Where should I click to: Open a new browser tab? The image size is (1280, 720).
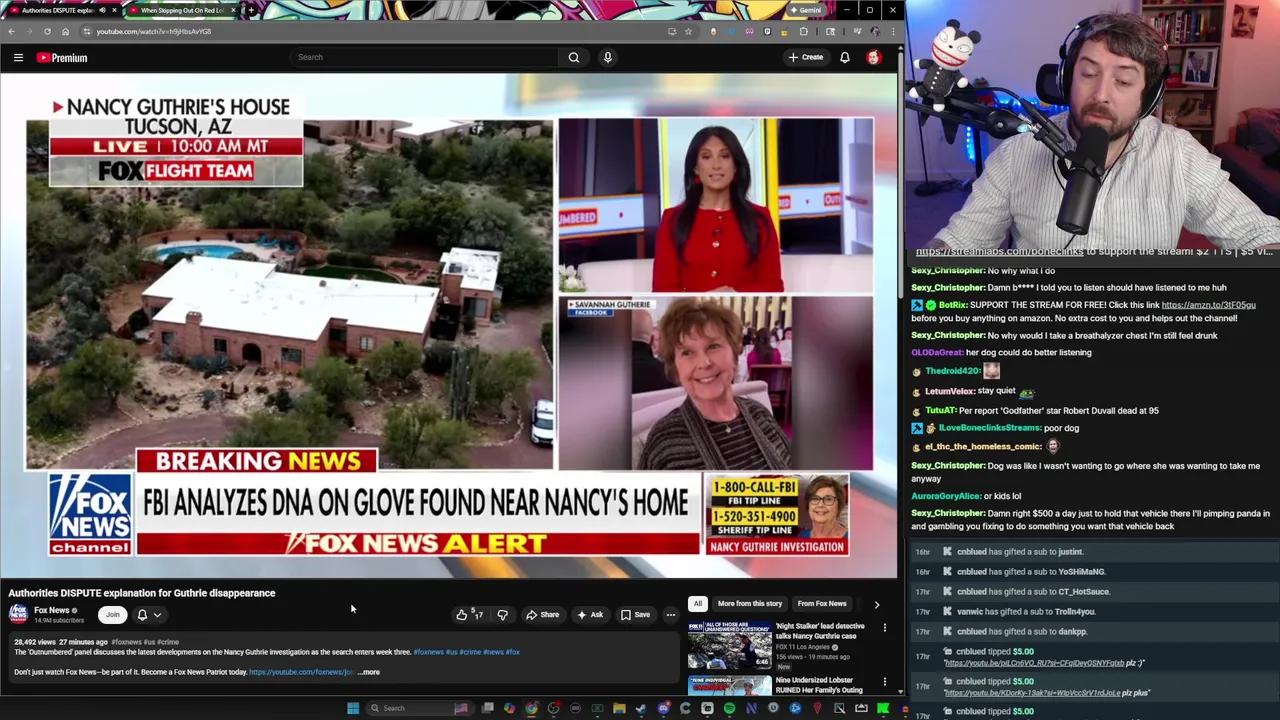tap(250, 10)
